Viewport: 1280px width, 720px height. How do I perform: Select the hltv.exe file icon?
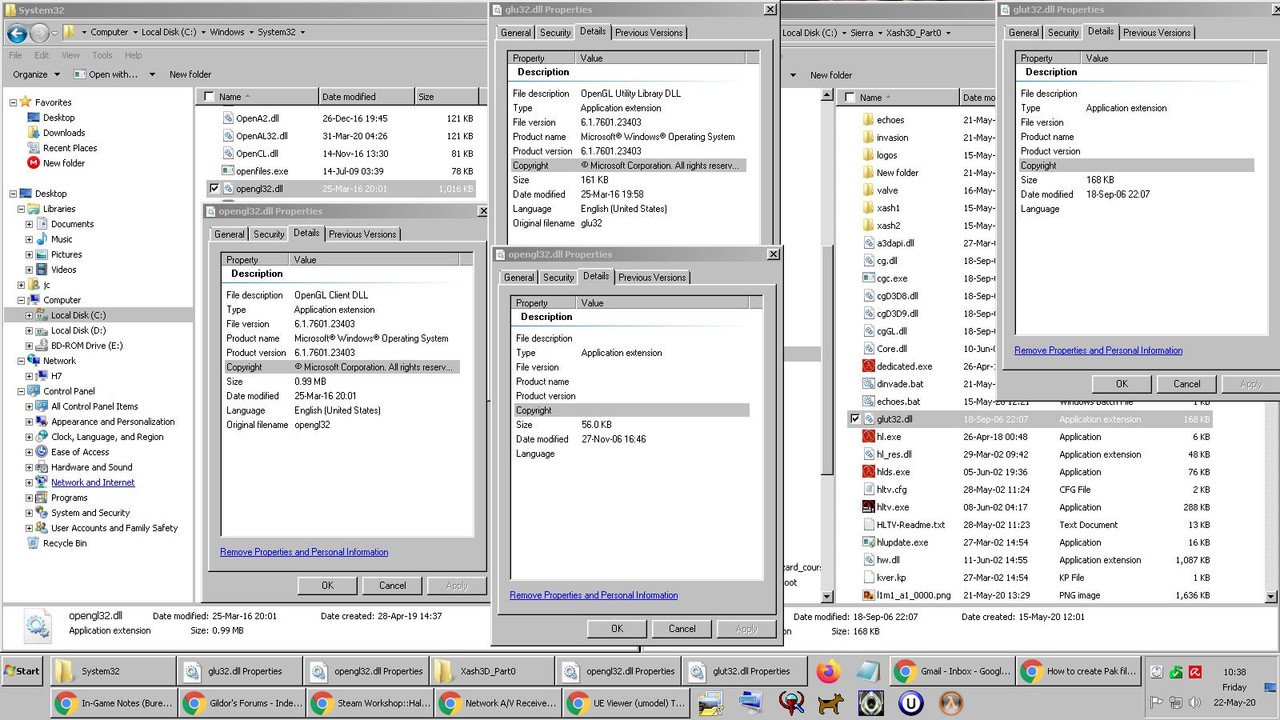[868, 507]
